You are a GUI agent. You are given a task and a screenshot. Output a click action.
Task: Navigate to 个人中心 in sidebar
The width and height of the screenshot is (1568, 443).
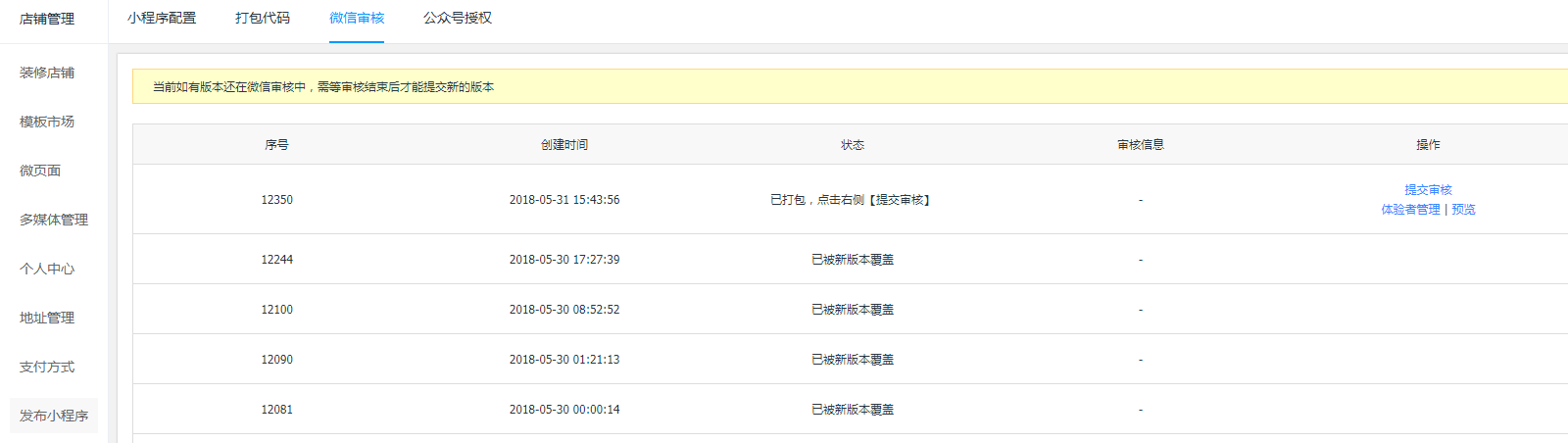[47, 269]
